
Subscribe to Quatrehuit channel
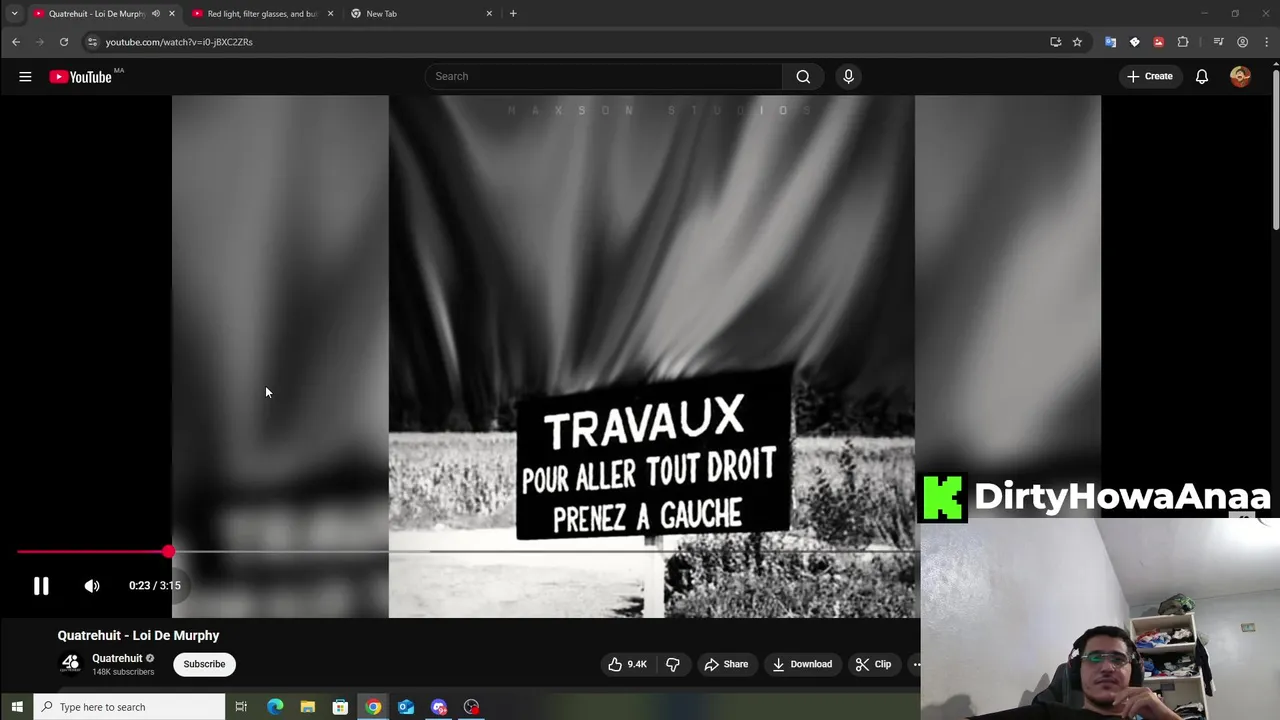pos(204,664)
